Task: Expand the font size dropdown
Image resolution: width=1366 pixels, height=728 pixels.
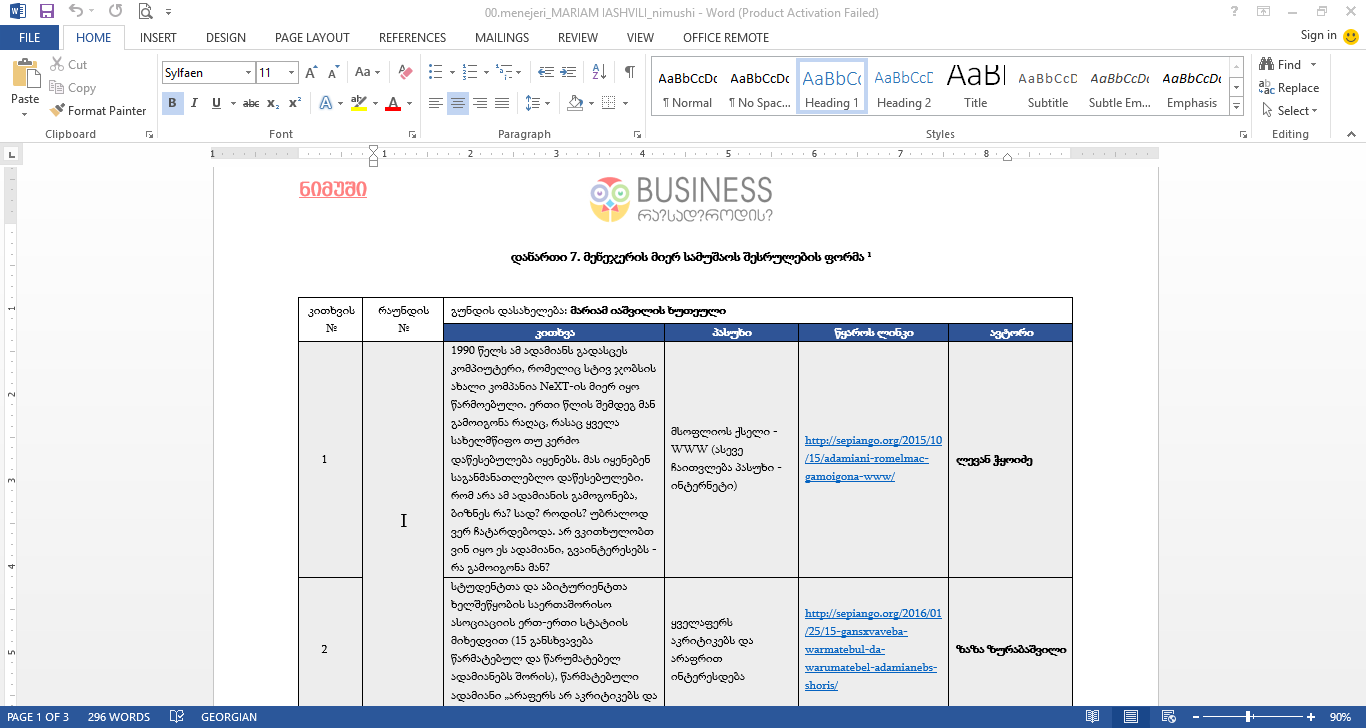Action: 291,73
